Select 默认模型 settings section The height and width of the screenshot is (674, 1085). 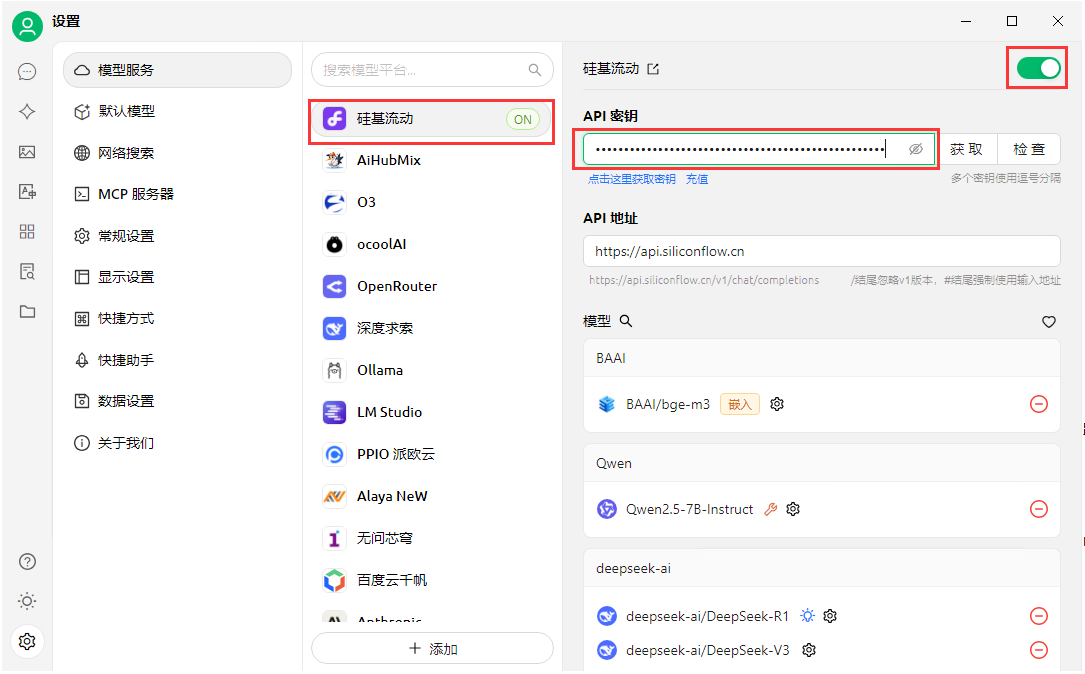tap(177, 111)
